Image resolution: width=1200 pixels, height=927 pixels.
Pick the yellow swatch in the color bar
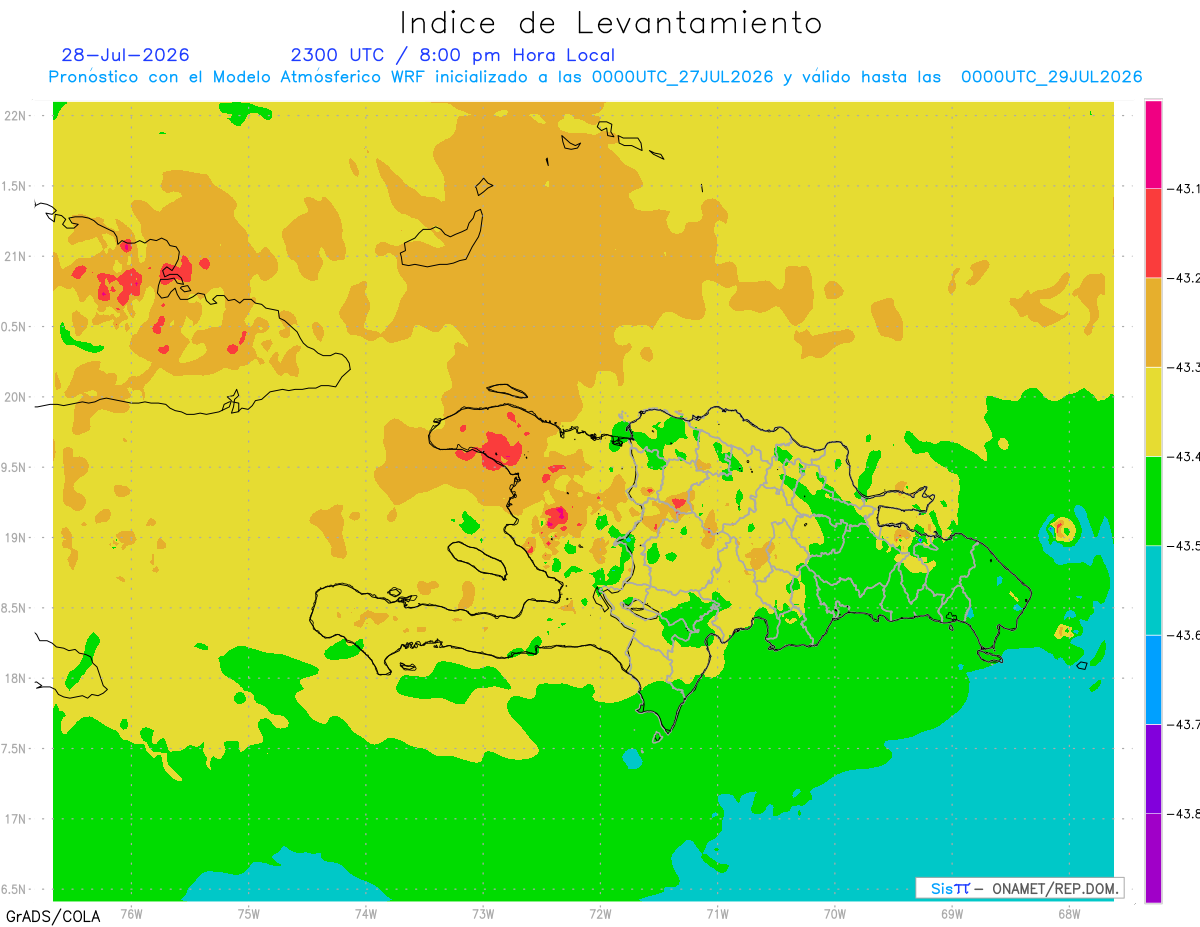click(1153, 411)
